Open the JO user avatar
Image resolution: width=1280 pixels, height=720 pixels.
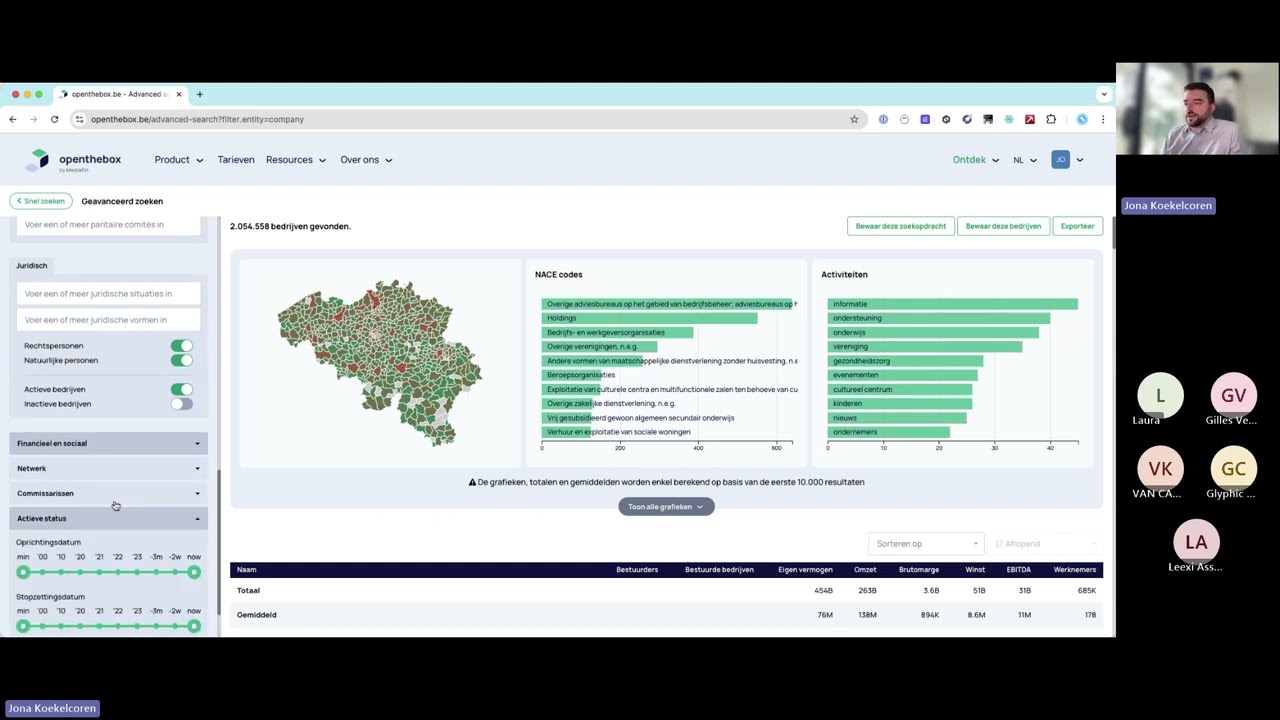click(x=1060, y=160)
